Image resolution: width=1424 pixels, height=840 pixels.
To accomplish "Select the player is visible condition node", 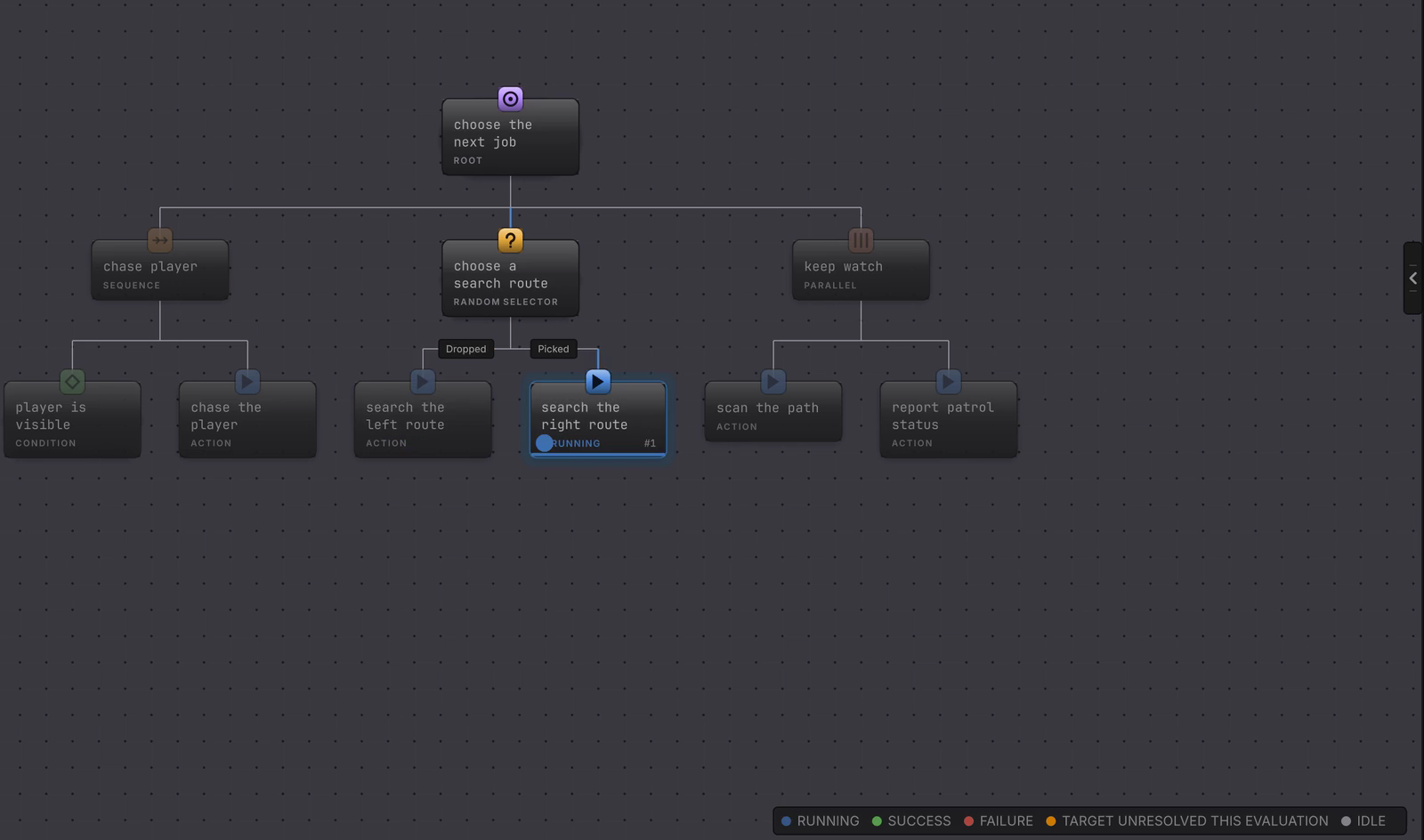I will 72,420.
